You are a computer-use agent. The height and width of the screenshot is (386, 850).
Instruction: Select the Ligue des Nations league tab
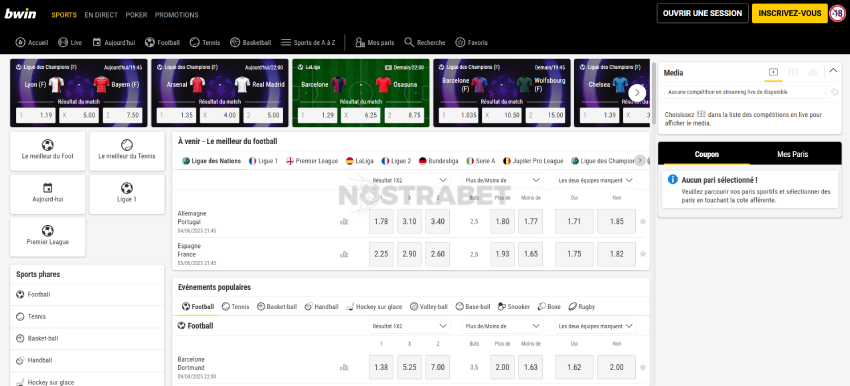(211, 161)
